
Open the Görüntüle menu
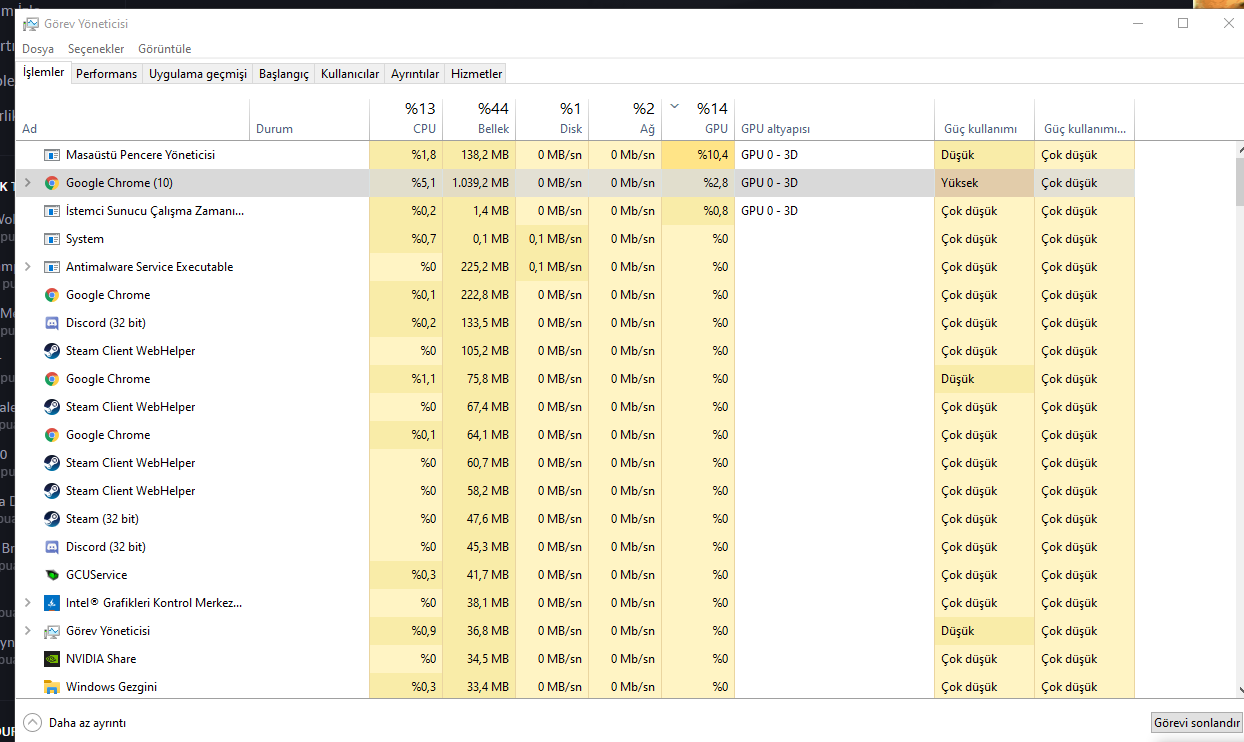[164, 49]
